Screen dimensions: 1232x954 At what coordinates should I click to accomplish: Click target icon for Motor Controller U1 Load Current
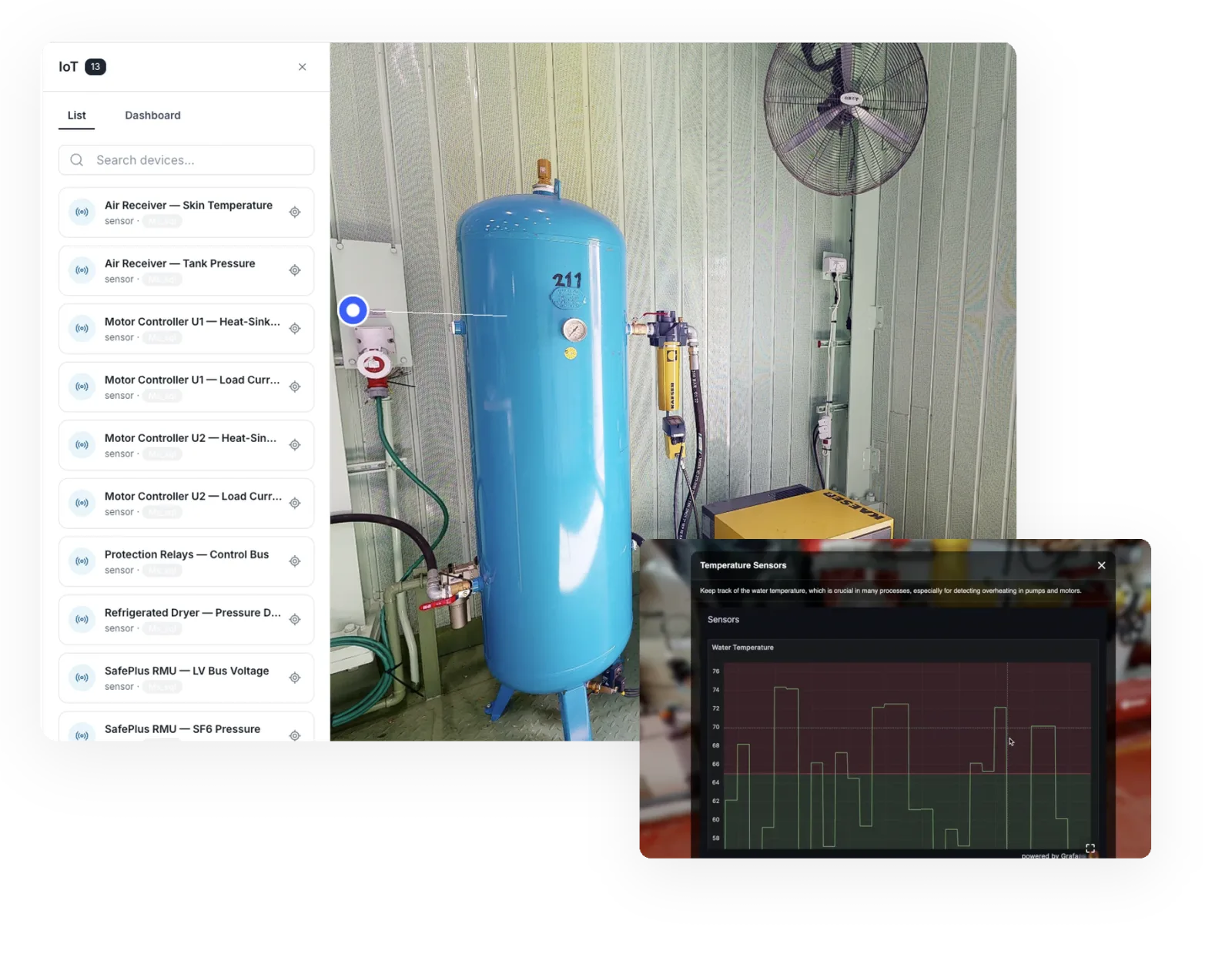(295, 387)
